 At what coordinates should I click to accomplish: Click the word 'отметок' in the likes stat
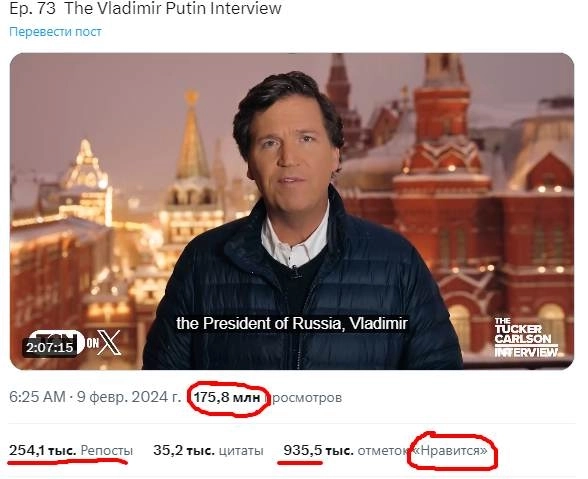(382, 450)
